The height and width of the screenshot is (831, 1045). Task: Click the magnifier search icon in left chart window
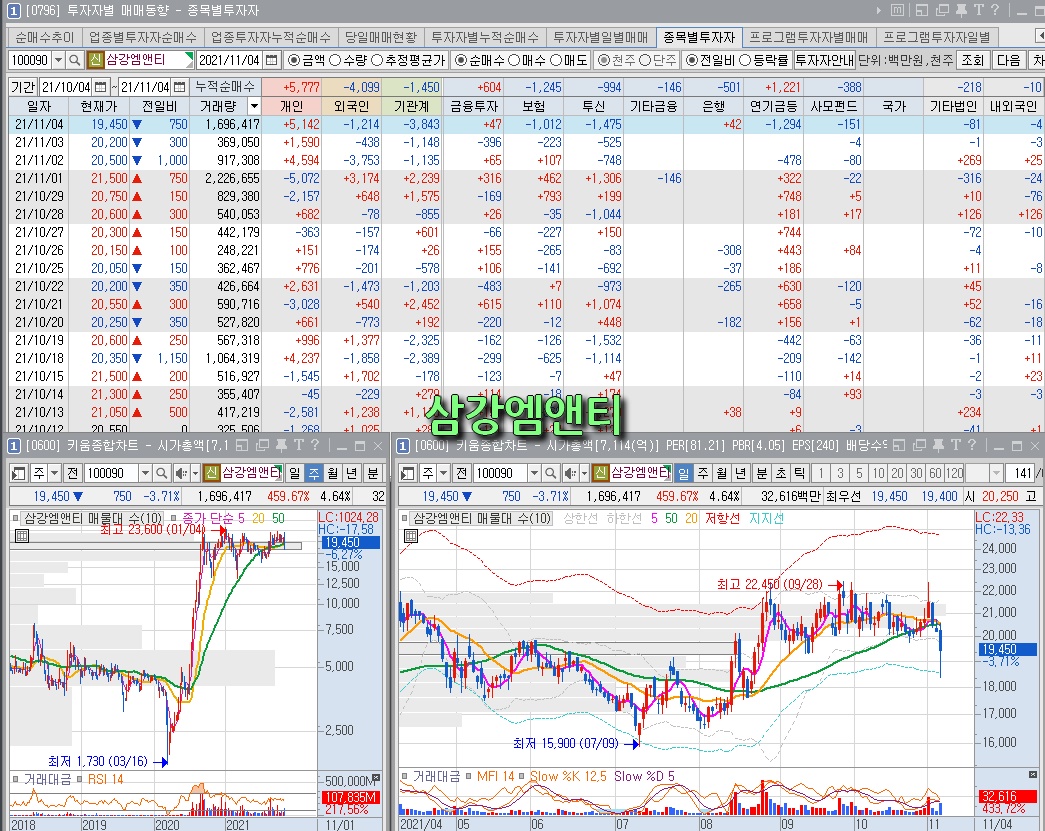click(x=161, y=473)
